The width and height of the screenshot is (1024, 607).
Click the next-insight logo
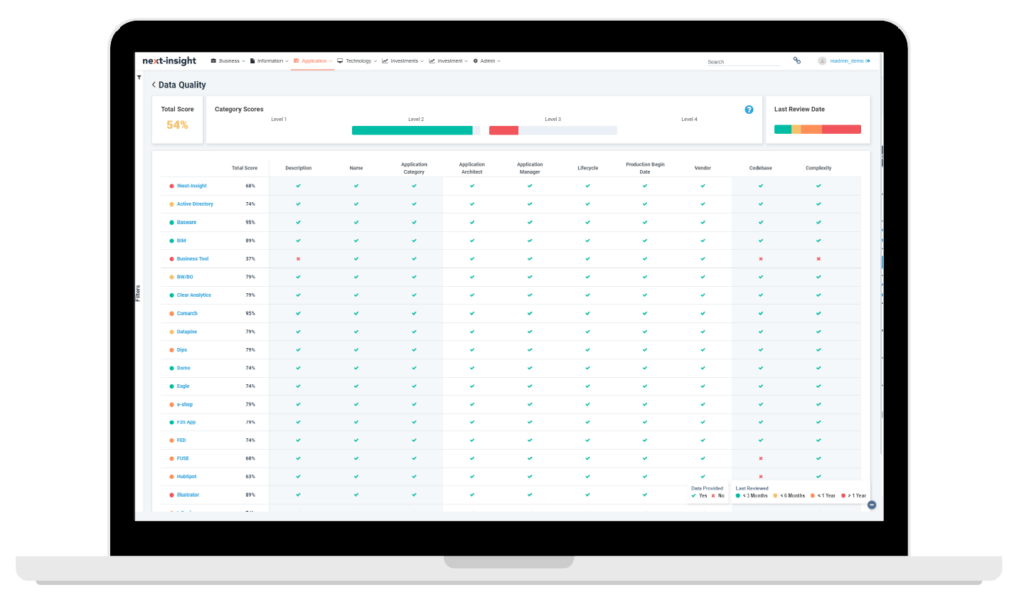[169, 61]
